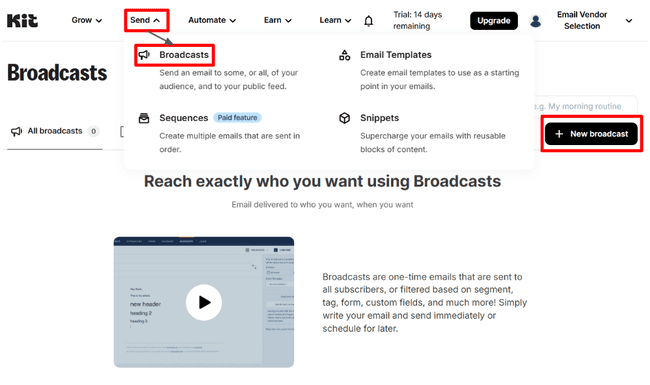Click the video thumbnail preview
Screen dimensions: 650x385
click(x=204, y=302)
